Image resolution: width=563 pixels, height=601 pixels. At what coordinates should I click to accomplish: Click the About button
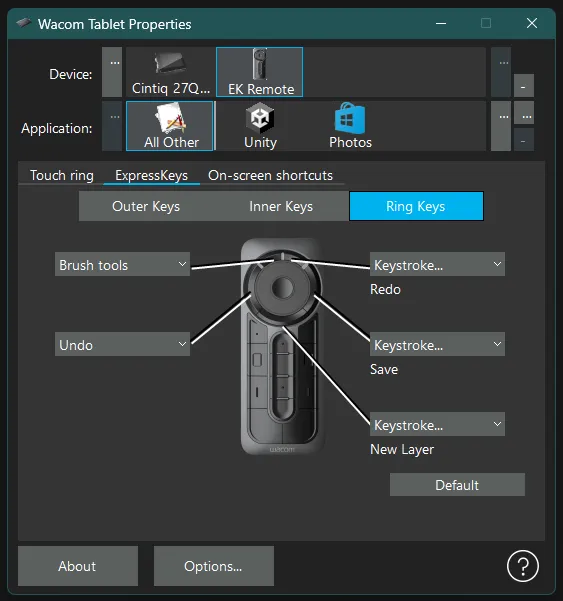[x=78, y=566]
